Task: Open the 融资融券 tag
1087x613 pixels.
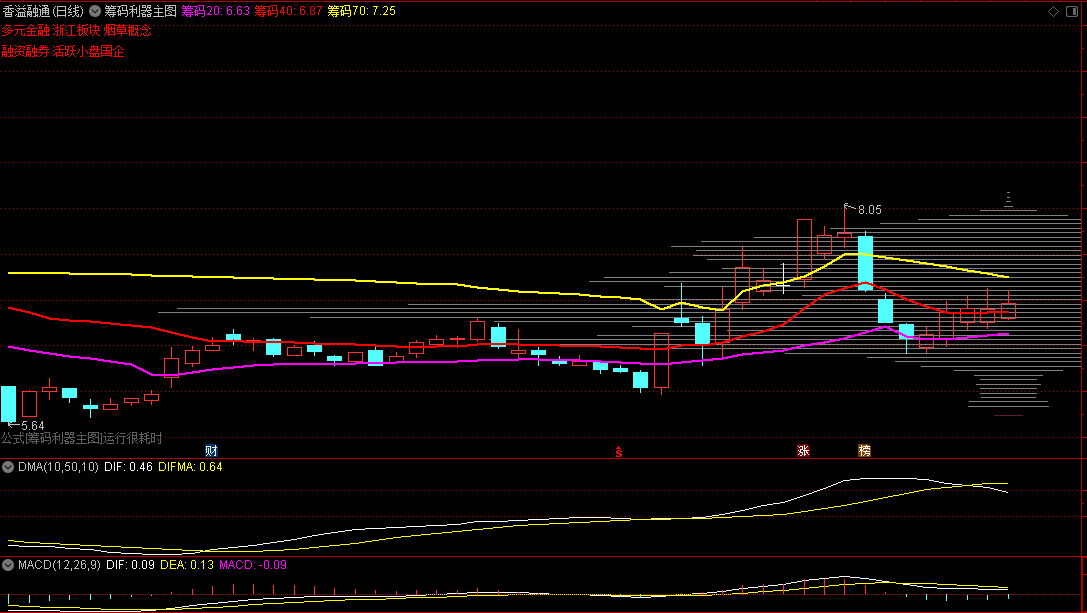Action: coord(26,51)
